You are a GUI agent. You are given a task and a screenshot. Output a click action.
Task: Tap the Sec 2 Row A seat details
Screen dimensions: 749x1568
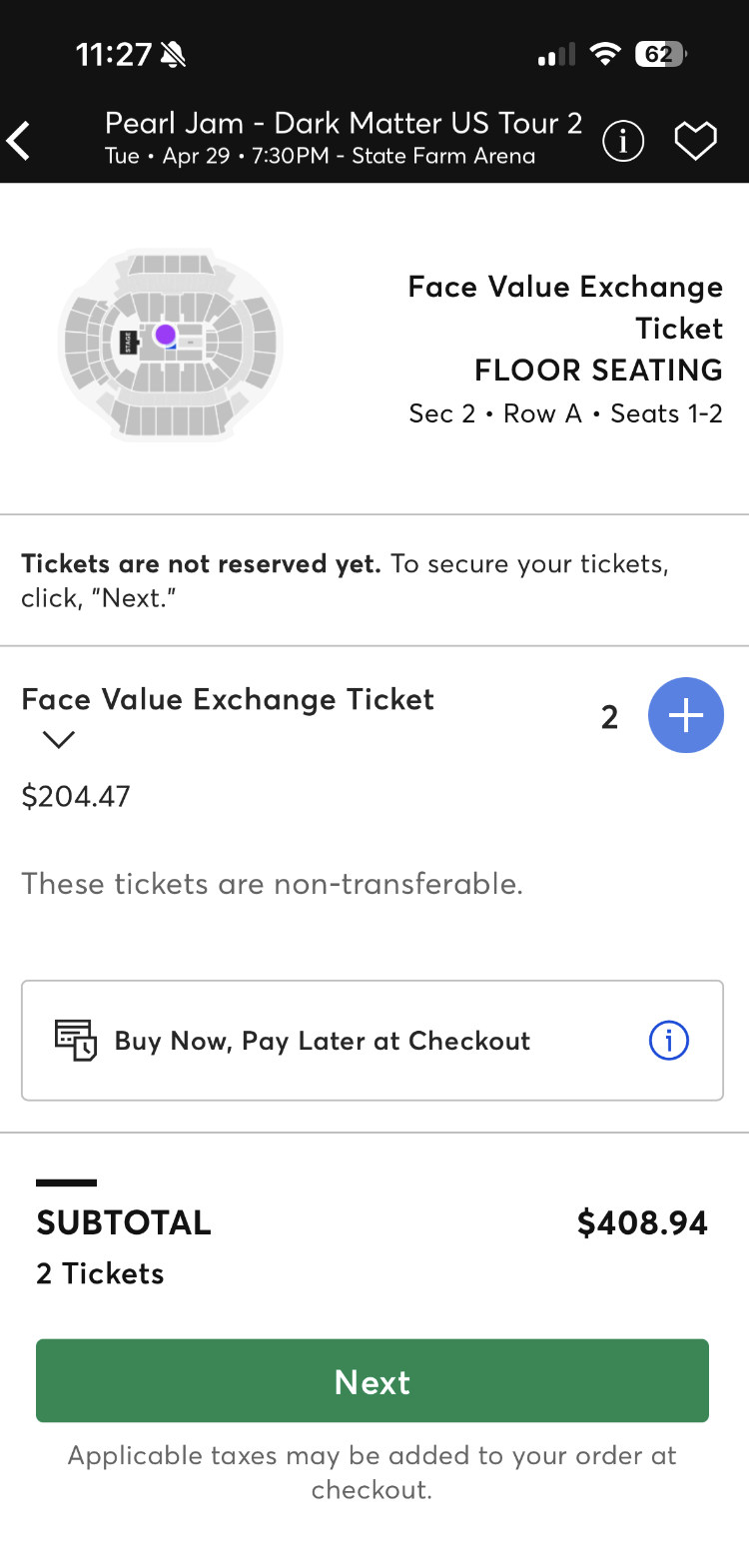[x=565, y=413]
